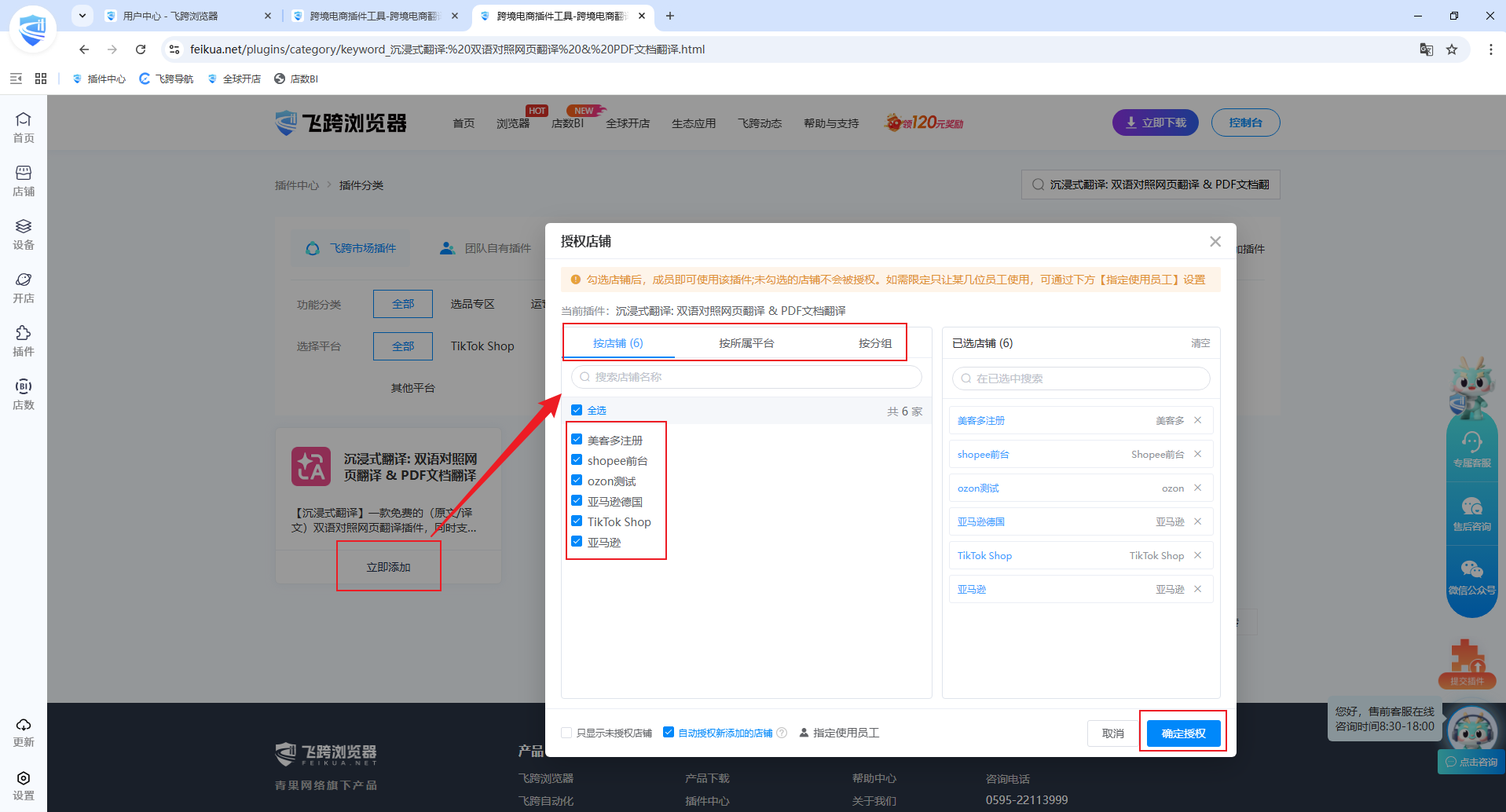1506x812 pixels.
Task: Remove 亚马逊德国 from selected stores
Action: 1198,521
